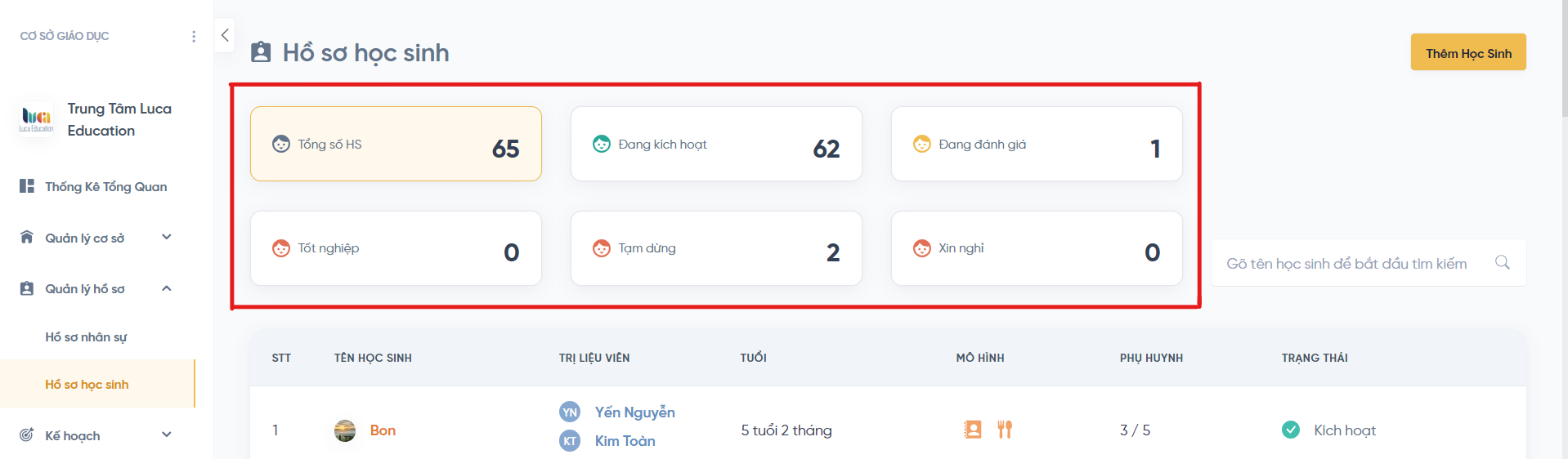Open the Yến Nguyễn therapist link
This screenshot has height=459, width=1568.
634,412
